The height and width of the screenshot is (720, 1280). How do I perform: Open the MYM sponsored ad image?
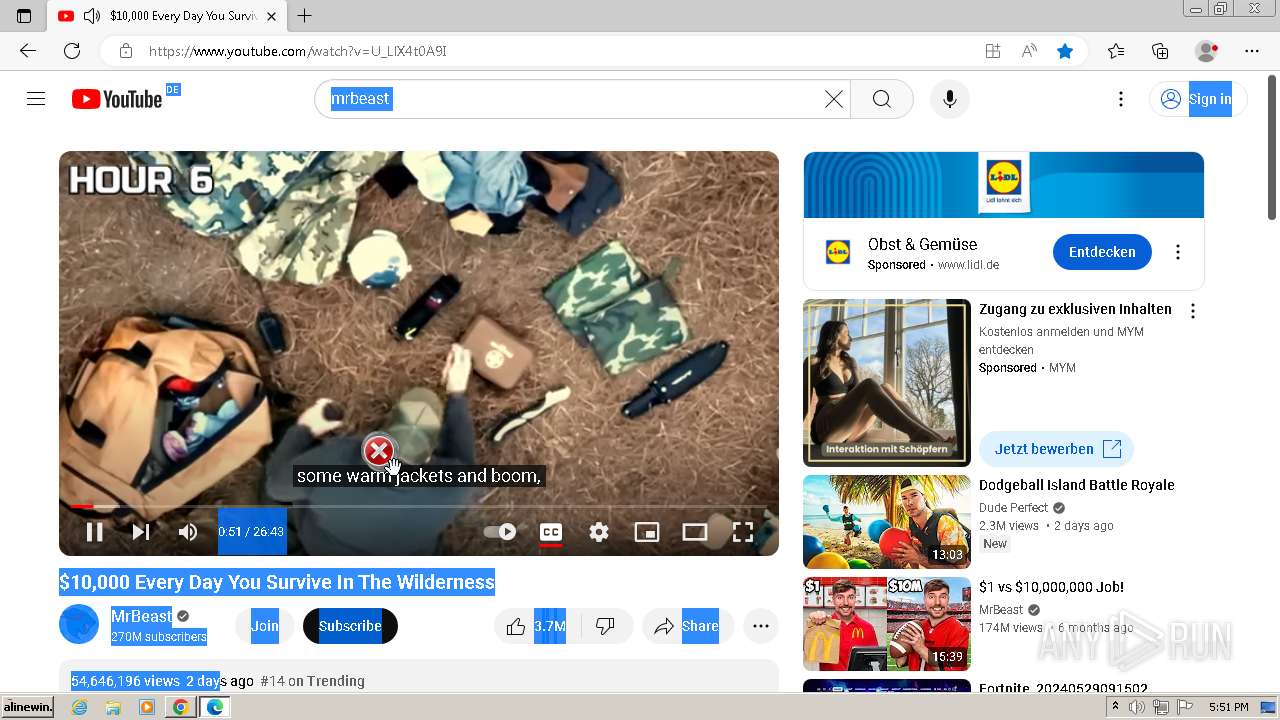coord(887,383)
